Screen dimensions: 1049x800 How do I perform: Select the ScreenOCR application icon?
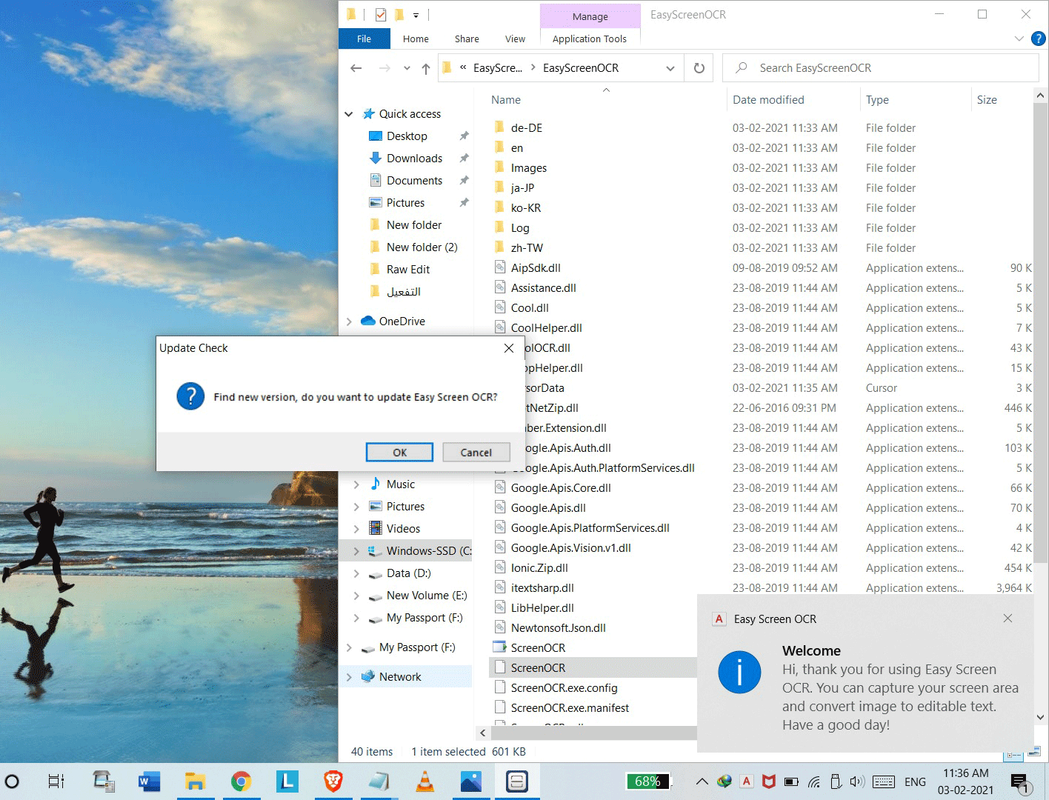499,647
